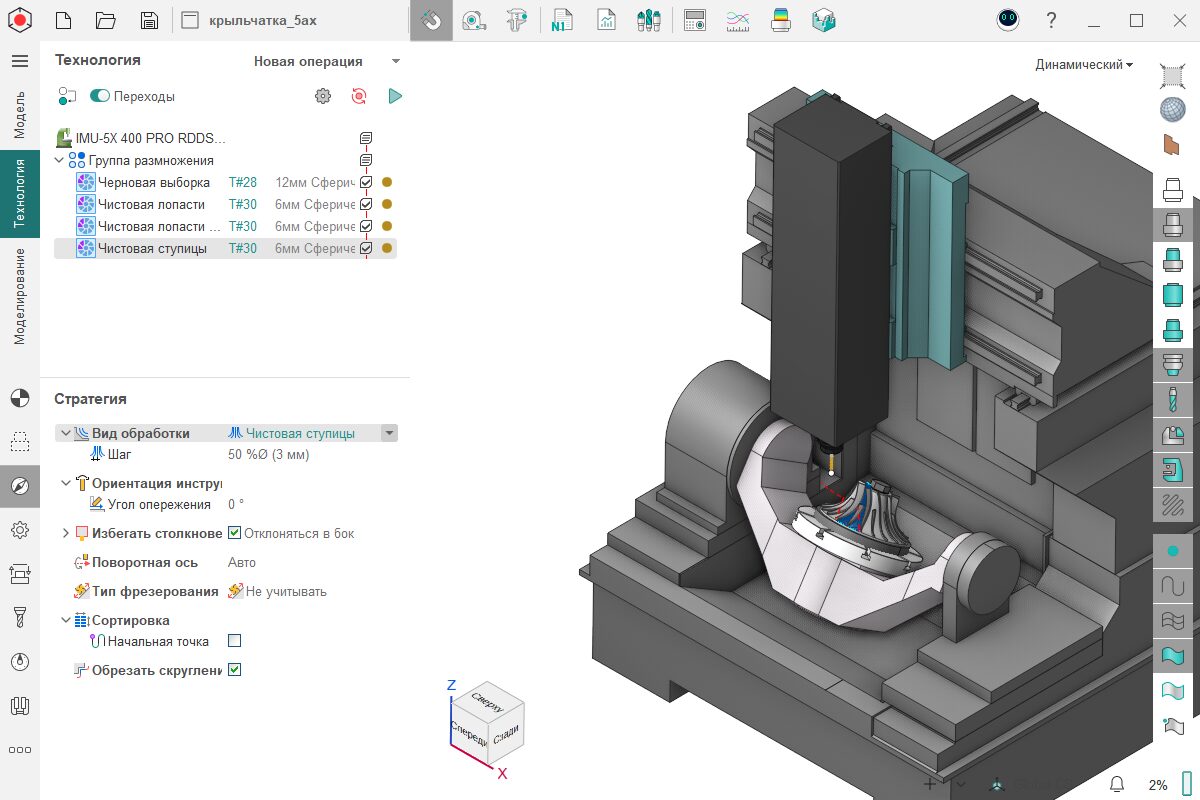The height and width of the screenshot is (800, 1200).
Task: Uncheck the Отклоняться в бок checkbox
Action: click(235, 533)
